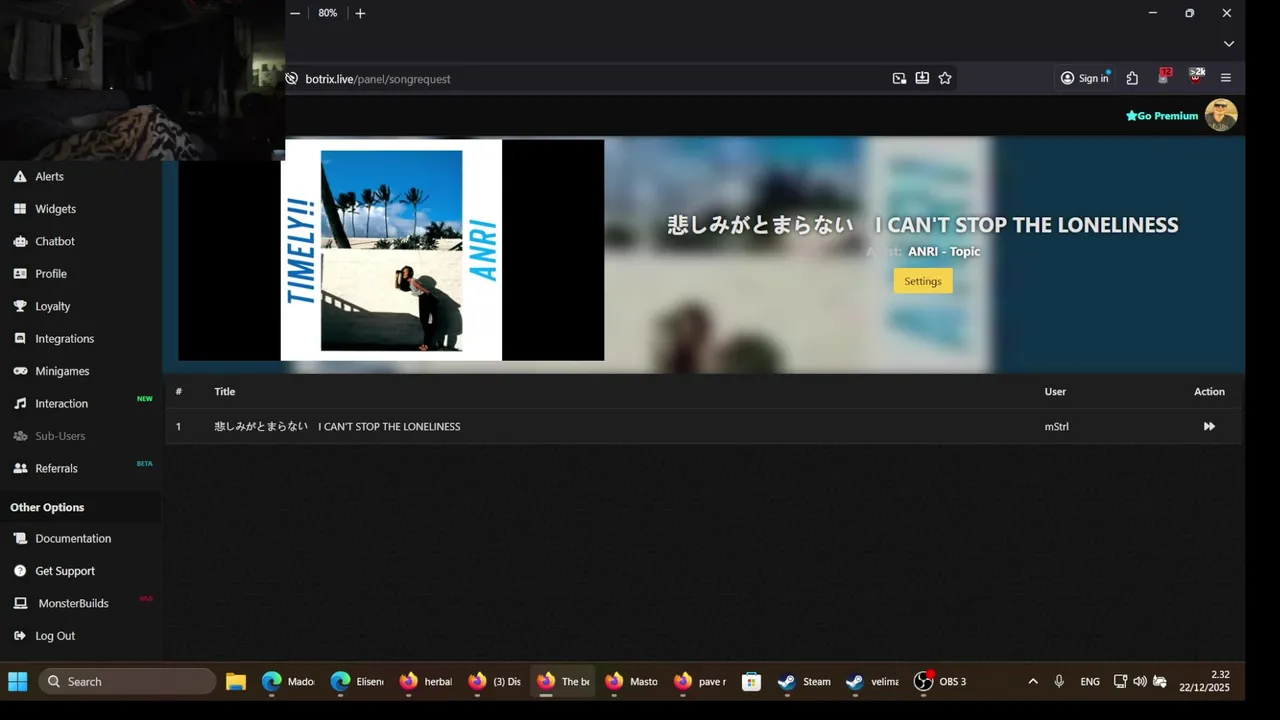The height and width of the screenshot is (720, 1280).
Task: Click the Referrals users icon
Action: tap(20, 468)
